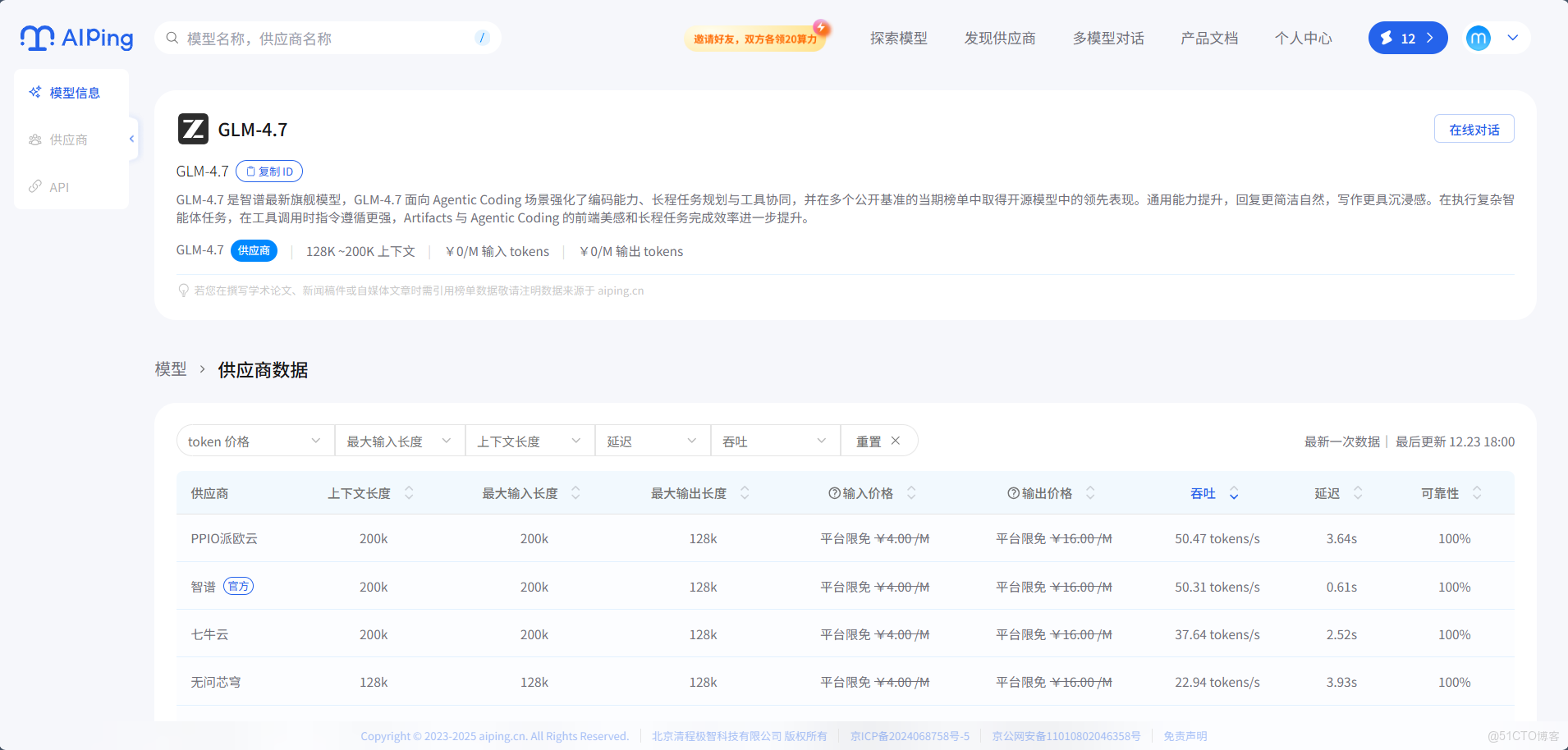Click the 供应商 column header

tap(209, 493)
